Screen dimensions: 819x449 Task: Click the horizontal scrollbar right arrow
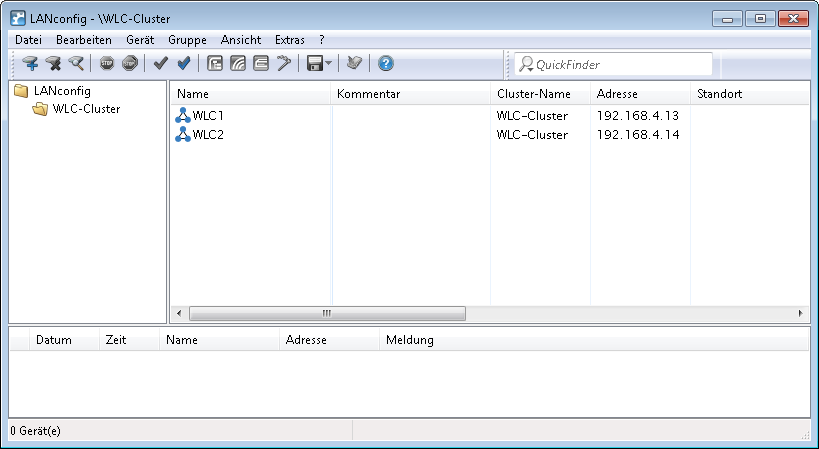[x=800, y=313]
